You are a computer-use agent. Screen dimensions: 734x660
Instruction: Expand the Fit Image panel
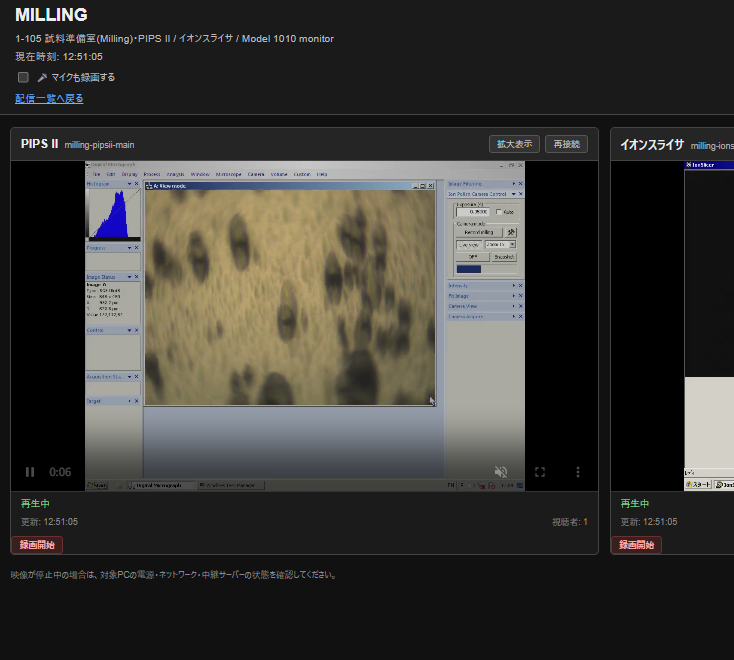(514, 296)
